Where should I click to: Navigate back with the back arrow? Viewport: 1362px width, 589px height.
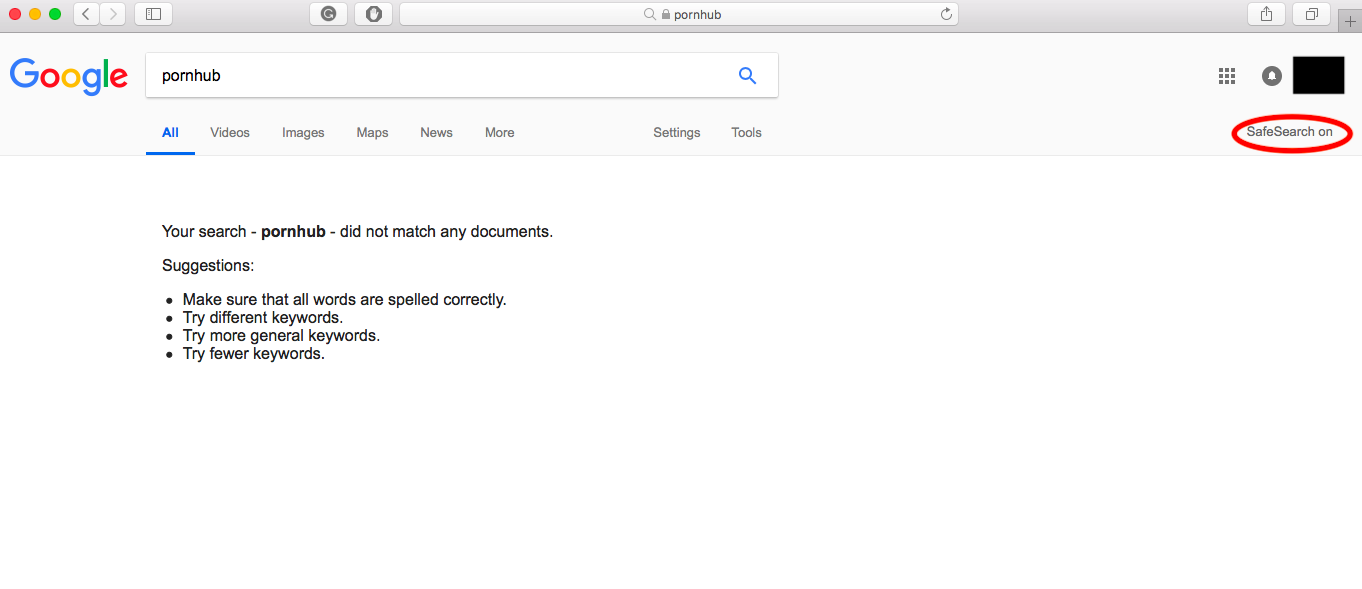point(85,14)
